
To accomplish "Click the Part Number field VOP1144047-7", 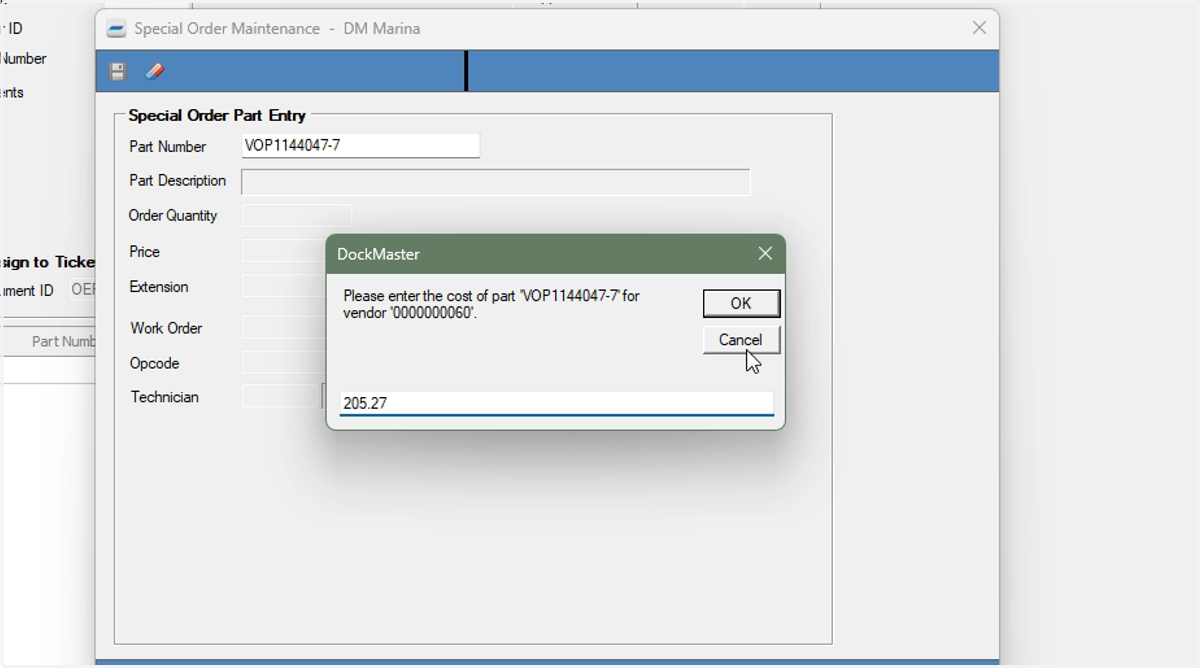I will pos(361,146).
